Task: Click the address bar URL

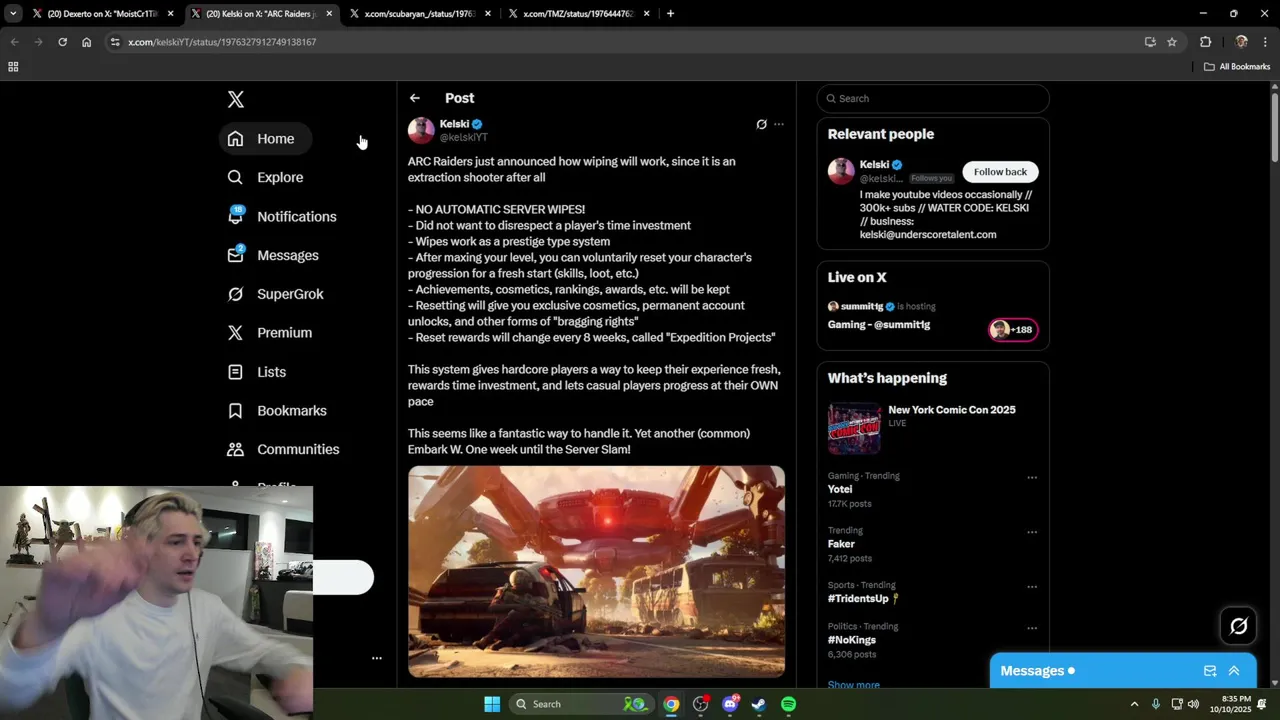Action: point(222,42)
